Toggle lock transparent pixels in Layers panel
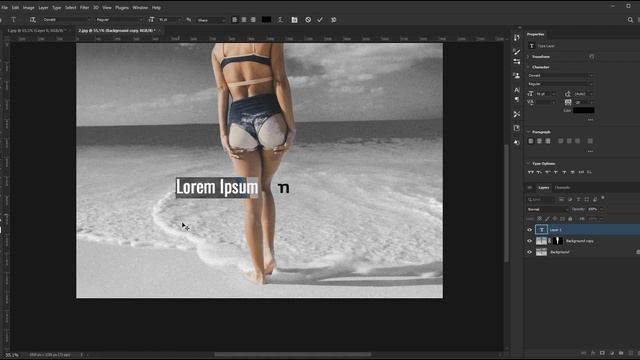Image resolution: width=640 pixels, height=360 pixels. [x=539, y=219]
